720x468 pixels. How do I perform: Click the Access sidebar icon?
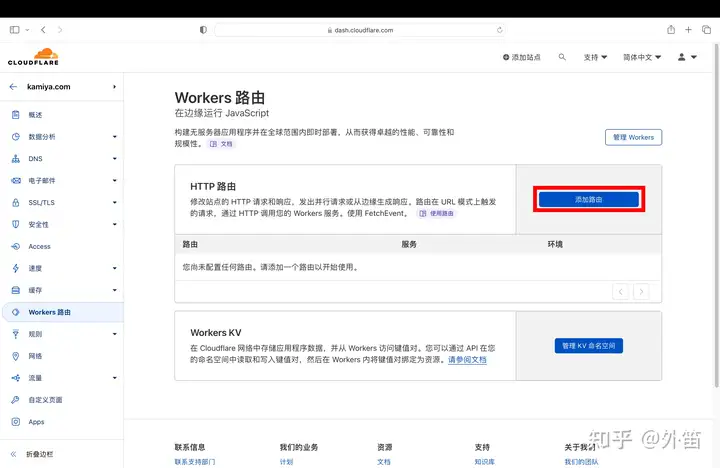[x=16, y=246]
